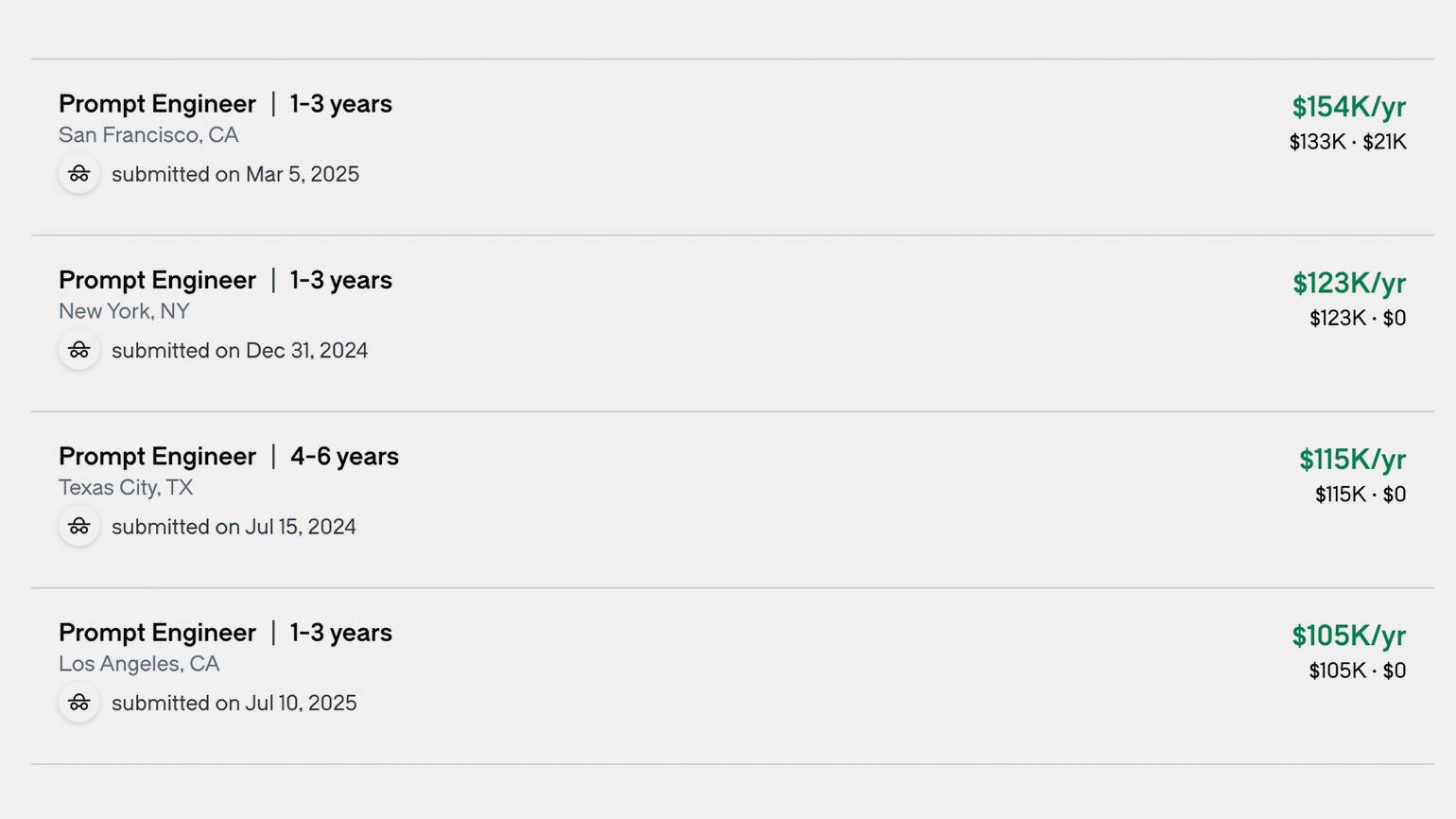Image resolution: width=1456 pixels, height=819 pixels.
Task: Select the $123K/yr total salary
Action: click(1348, 283)
